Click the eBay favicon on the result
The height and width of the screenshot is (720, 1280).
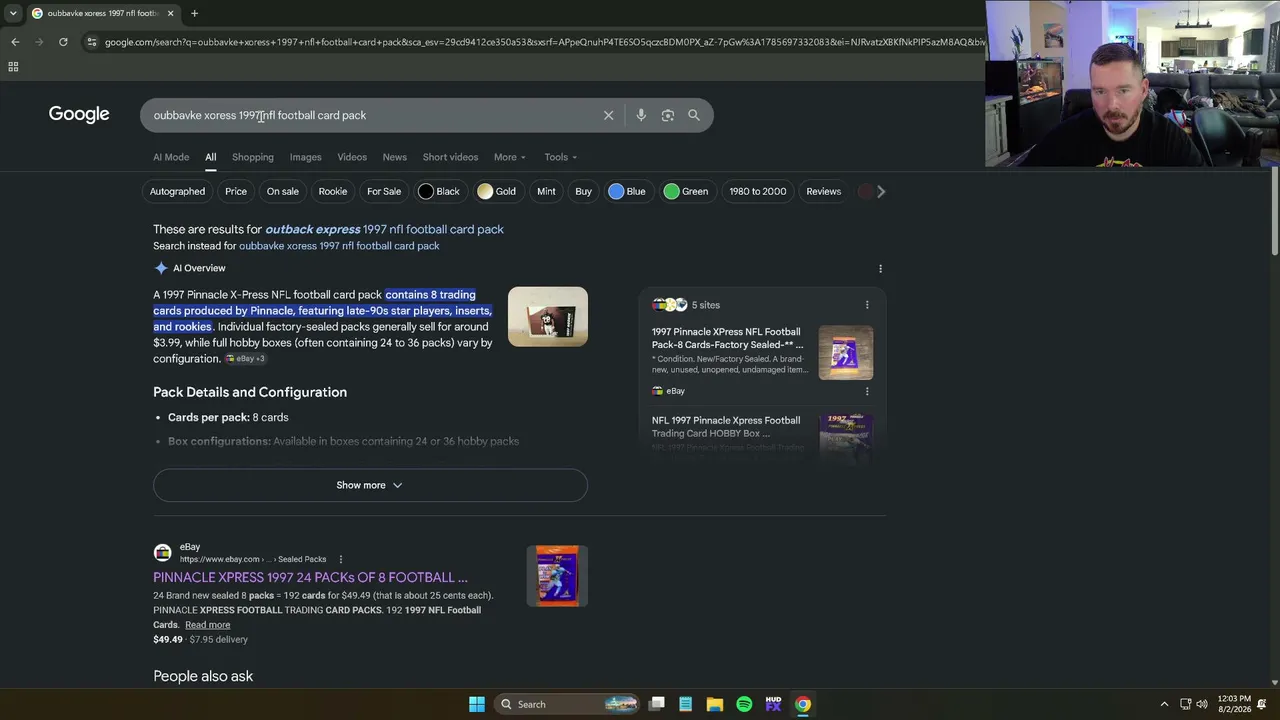point(162,553)
